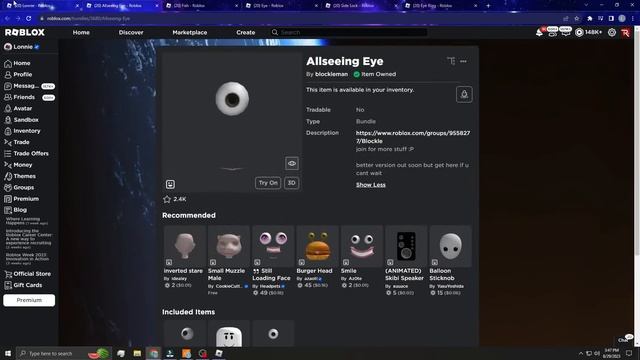
Task: Open the Blockle group URL in description
Action: tap(413, 137)
